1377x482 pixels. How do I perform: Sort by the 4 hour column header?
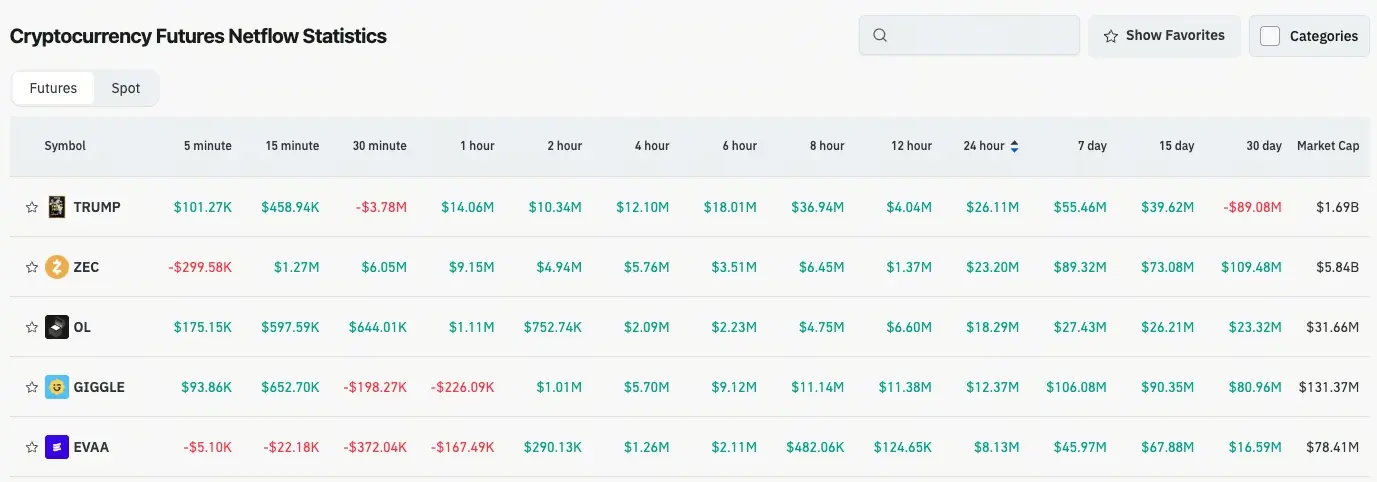(652, 146)
